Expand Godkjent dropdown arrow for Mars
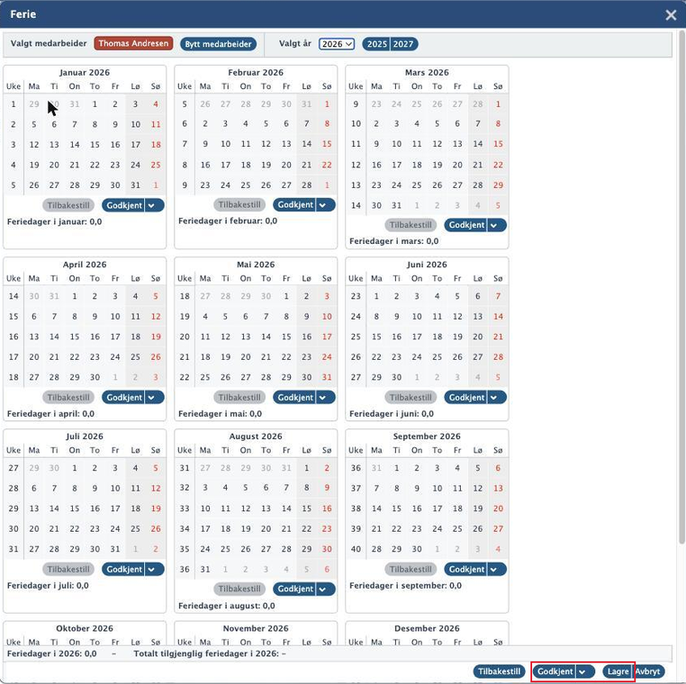686x684 pixels. pos(496,225)
